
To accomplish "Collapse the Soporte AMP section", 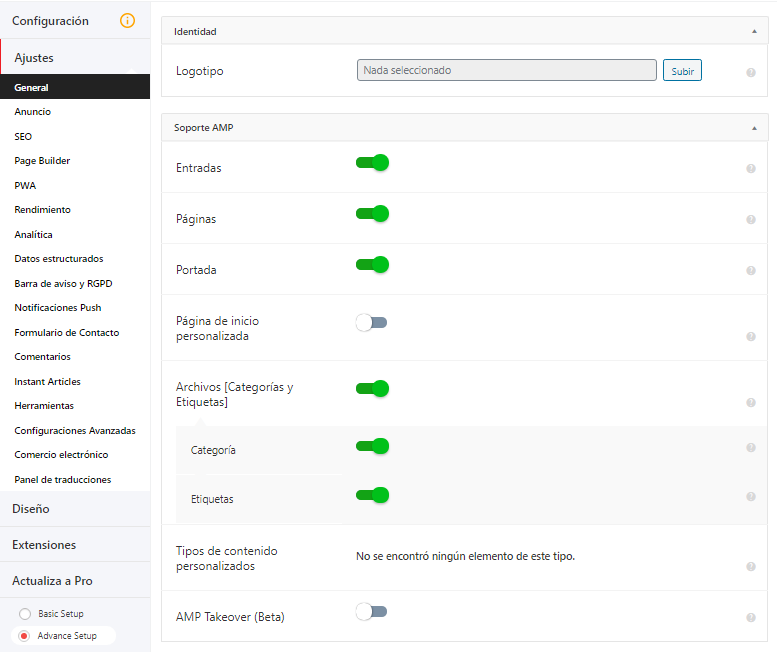I will tap(754, 128).
